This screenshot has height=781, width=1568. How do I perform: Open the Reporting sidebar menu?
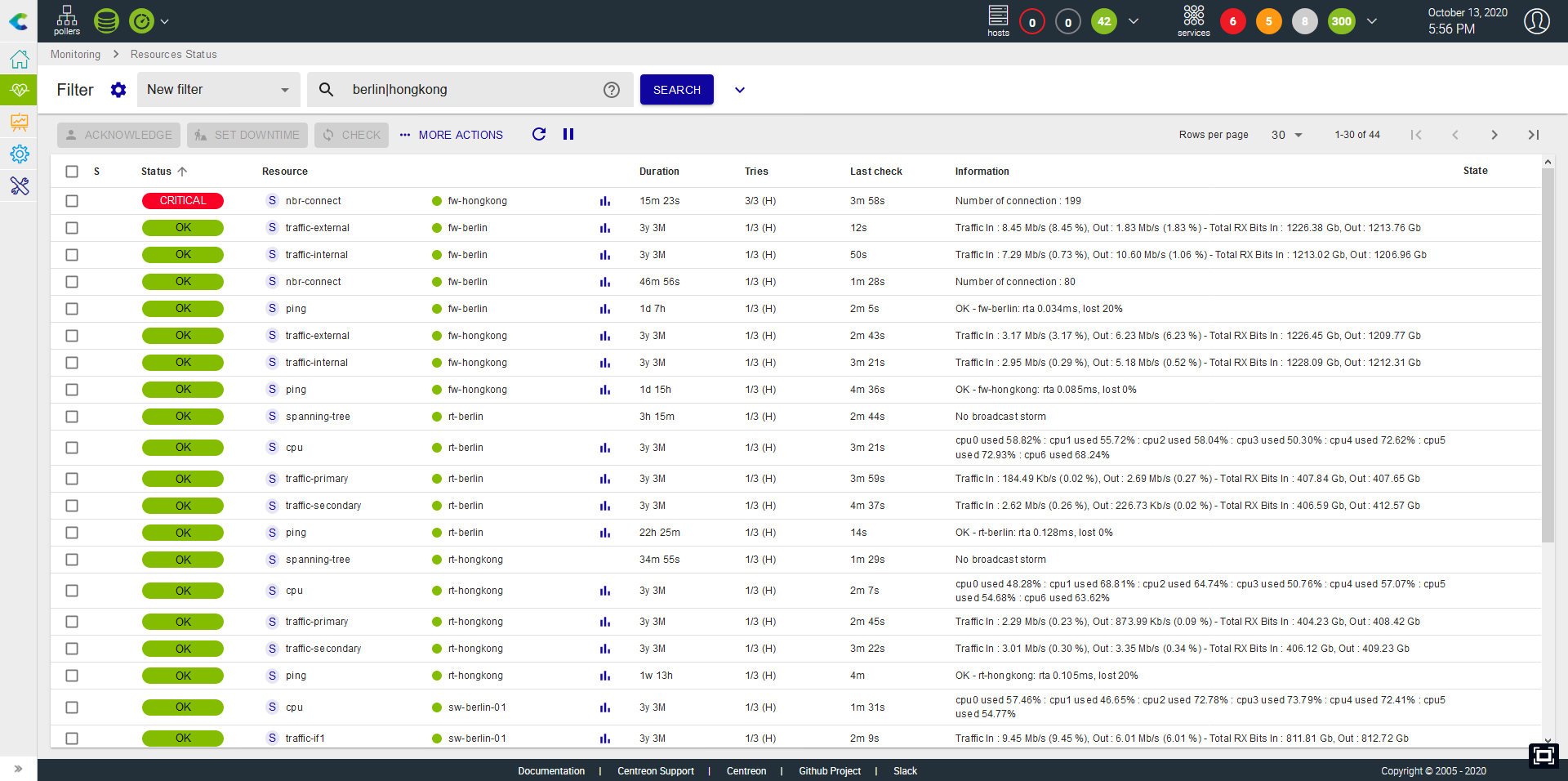(x=19, y=123)
